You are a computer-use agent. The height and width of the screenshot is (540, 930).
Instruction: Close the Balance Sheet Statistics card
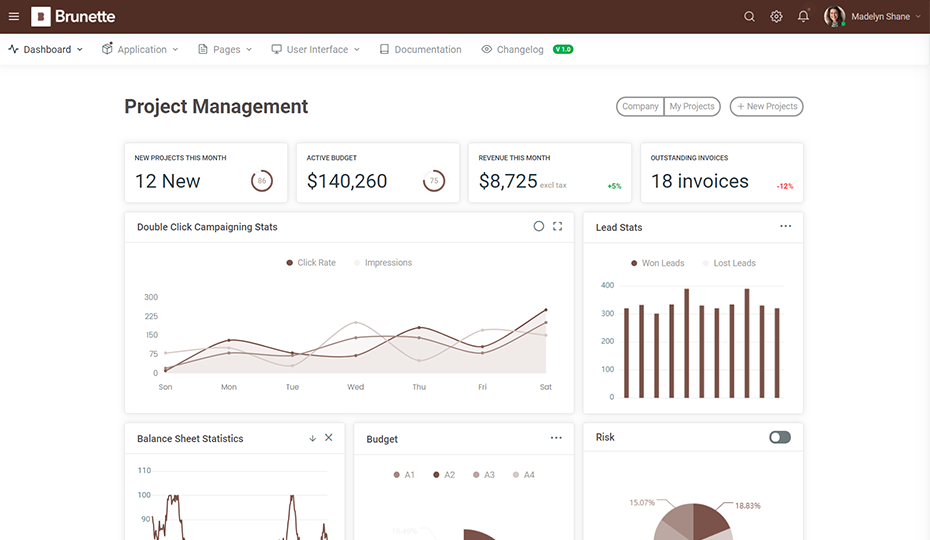329,437
